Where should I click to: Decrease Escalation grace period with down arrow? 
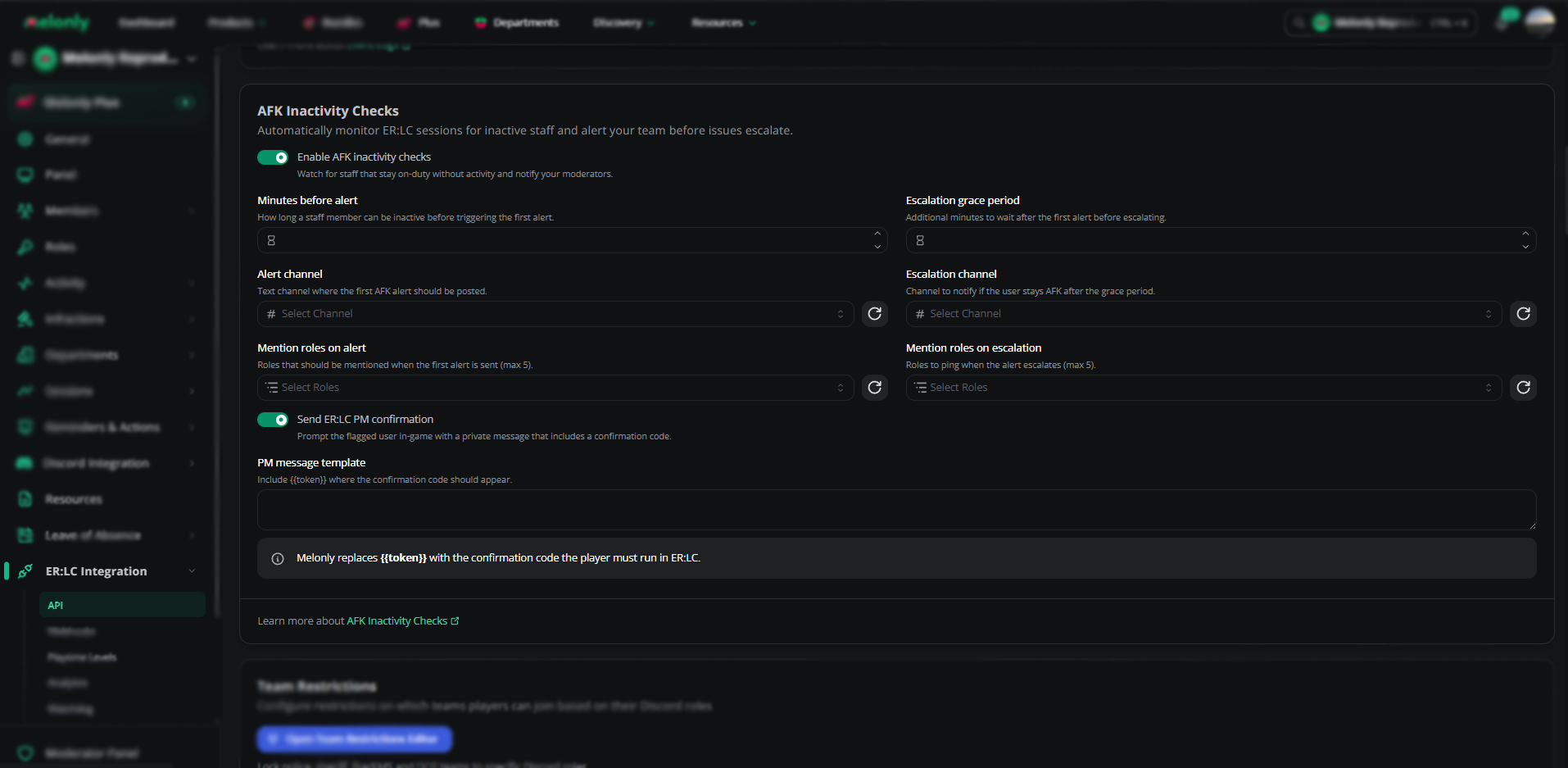click(1525, 246)
